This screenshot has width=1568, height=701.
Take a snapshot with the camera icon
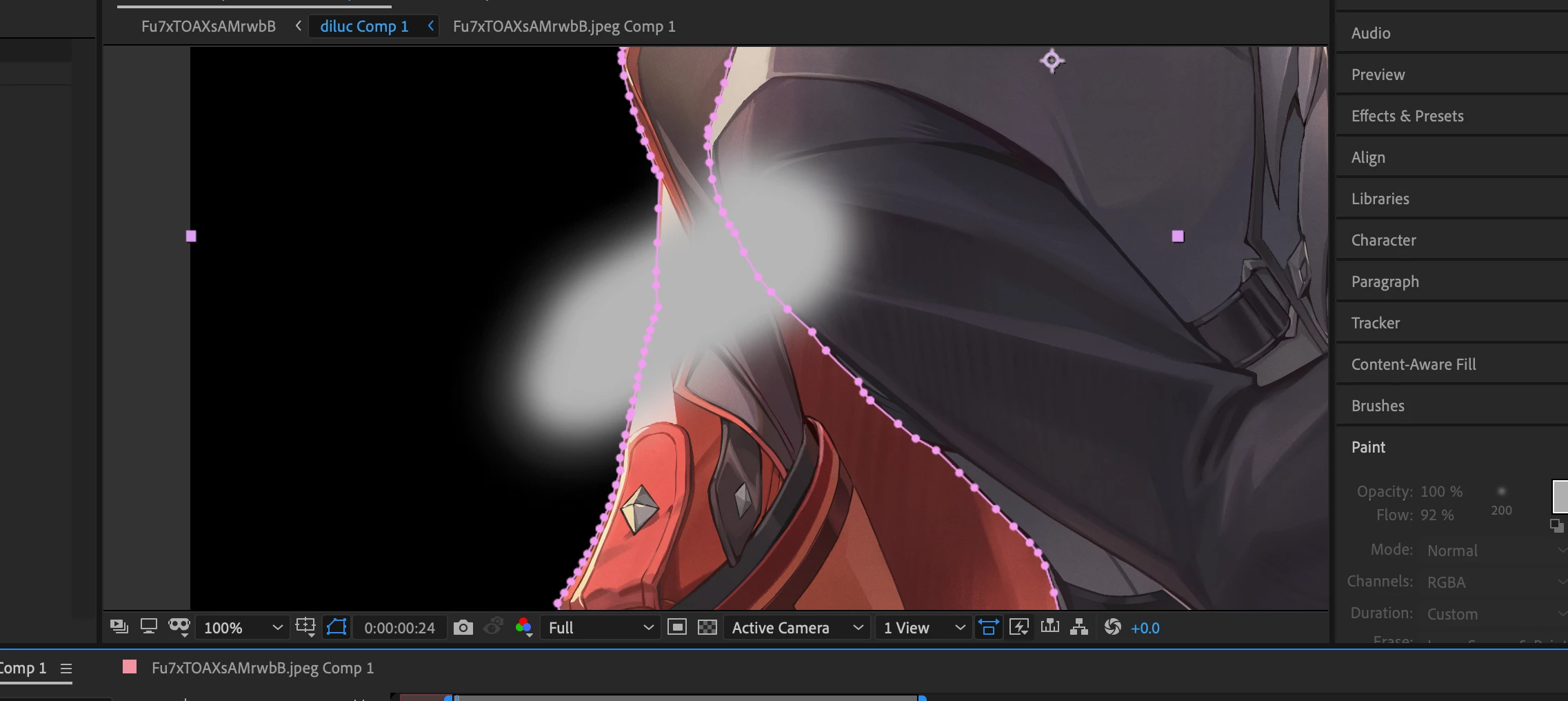pyautogui.click(x=463, y=627)
